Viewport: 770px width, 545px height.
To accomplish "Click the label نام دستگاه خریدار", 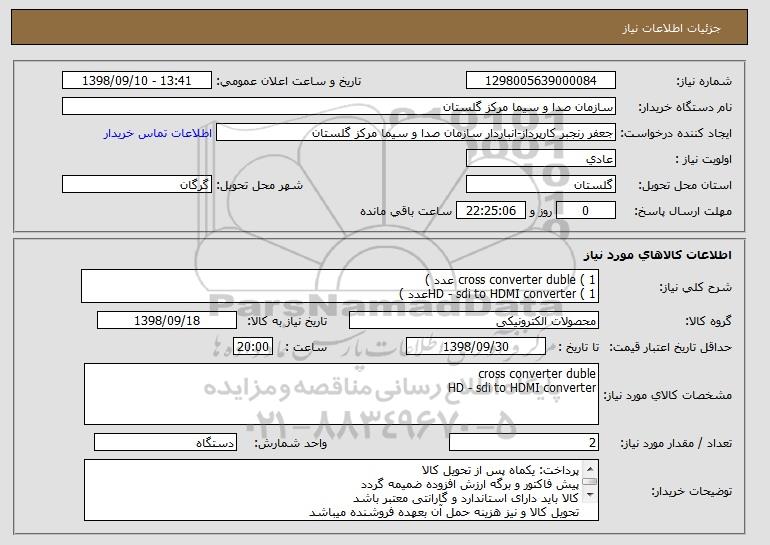I will pos(685,107).
